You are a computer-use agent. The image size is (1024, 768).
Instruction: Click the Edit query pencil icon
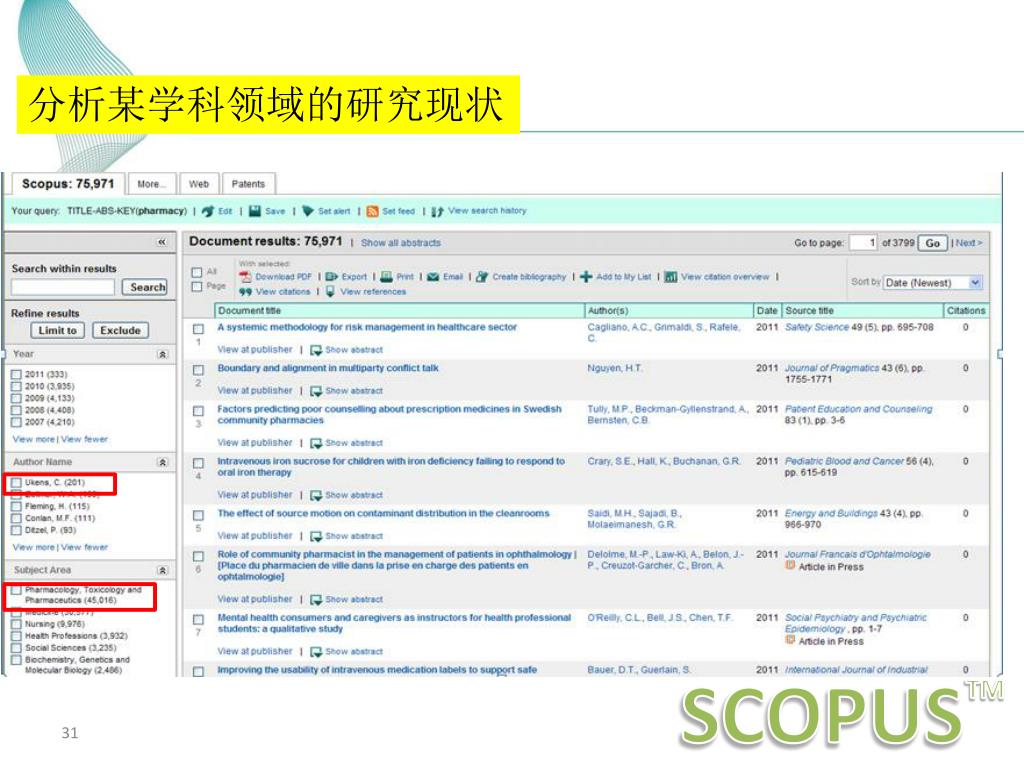(208, 211)
